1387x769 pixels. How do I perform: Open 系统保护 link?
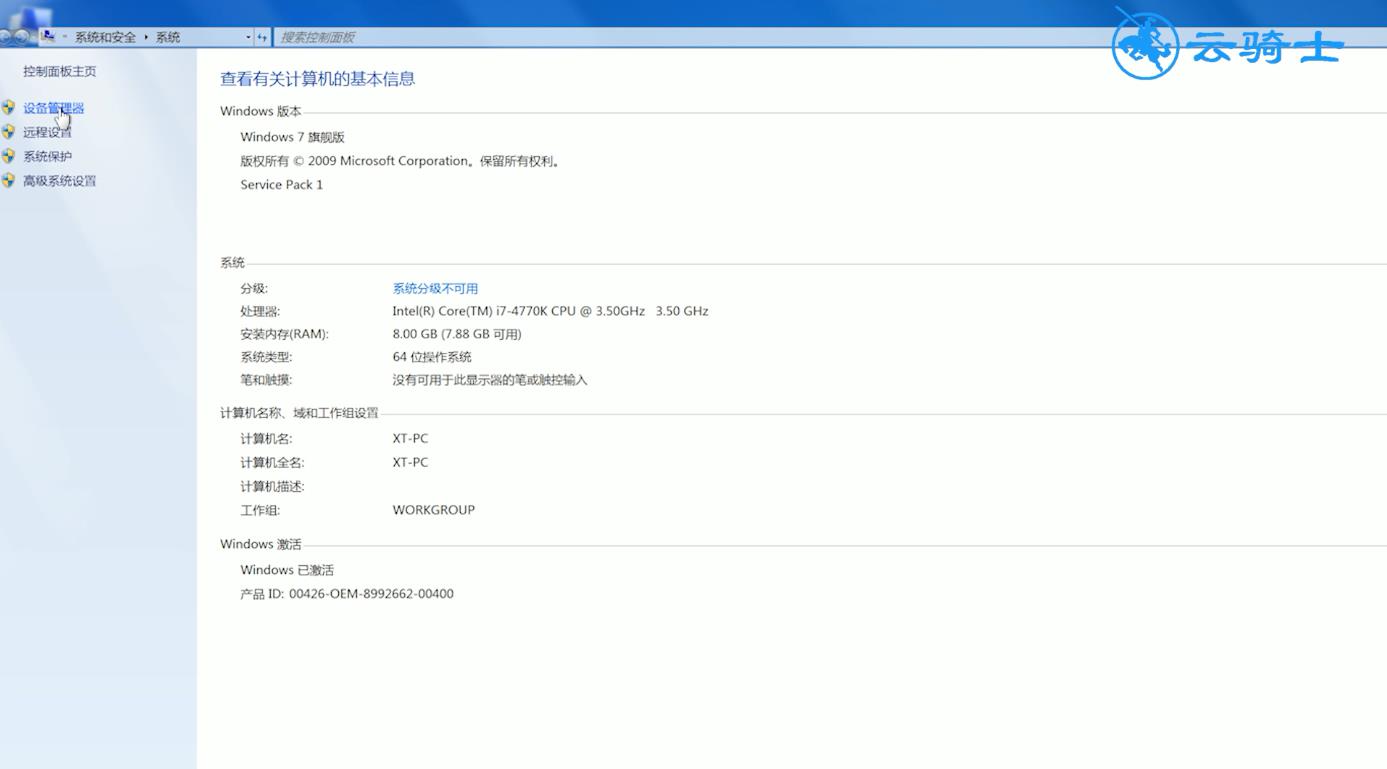[x=47, y=156]
